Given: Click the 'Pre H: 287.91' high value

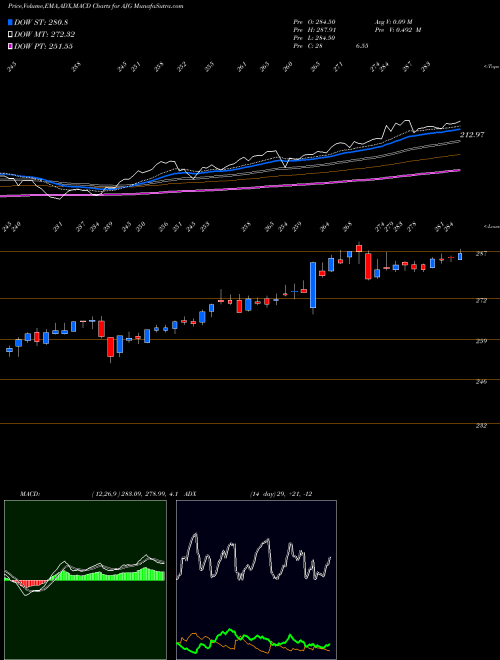Looking at the screenshot, I should 314,30.
